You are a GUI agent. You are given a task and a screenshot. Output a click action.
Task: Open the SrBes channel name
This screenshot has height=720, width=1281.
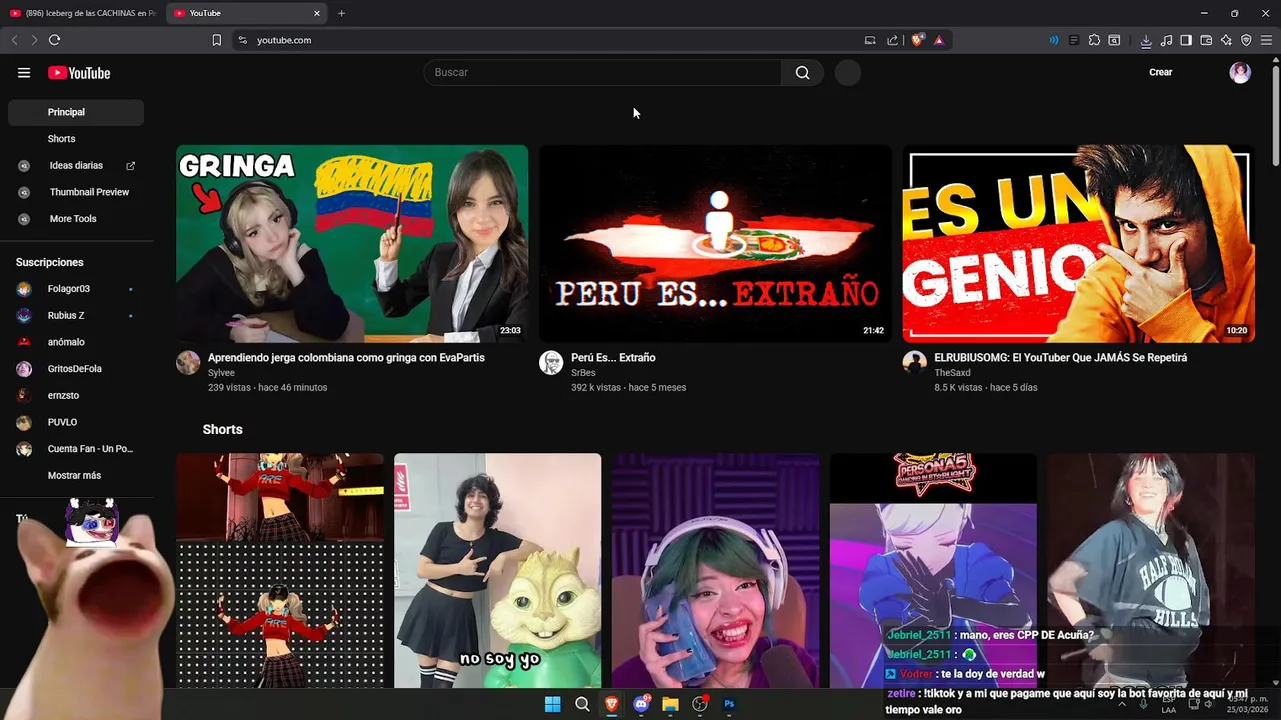(583, 373)
